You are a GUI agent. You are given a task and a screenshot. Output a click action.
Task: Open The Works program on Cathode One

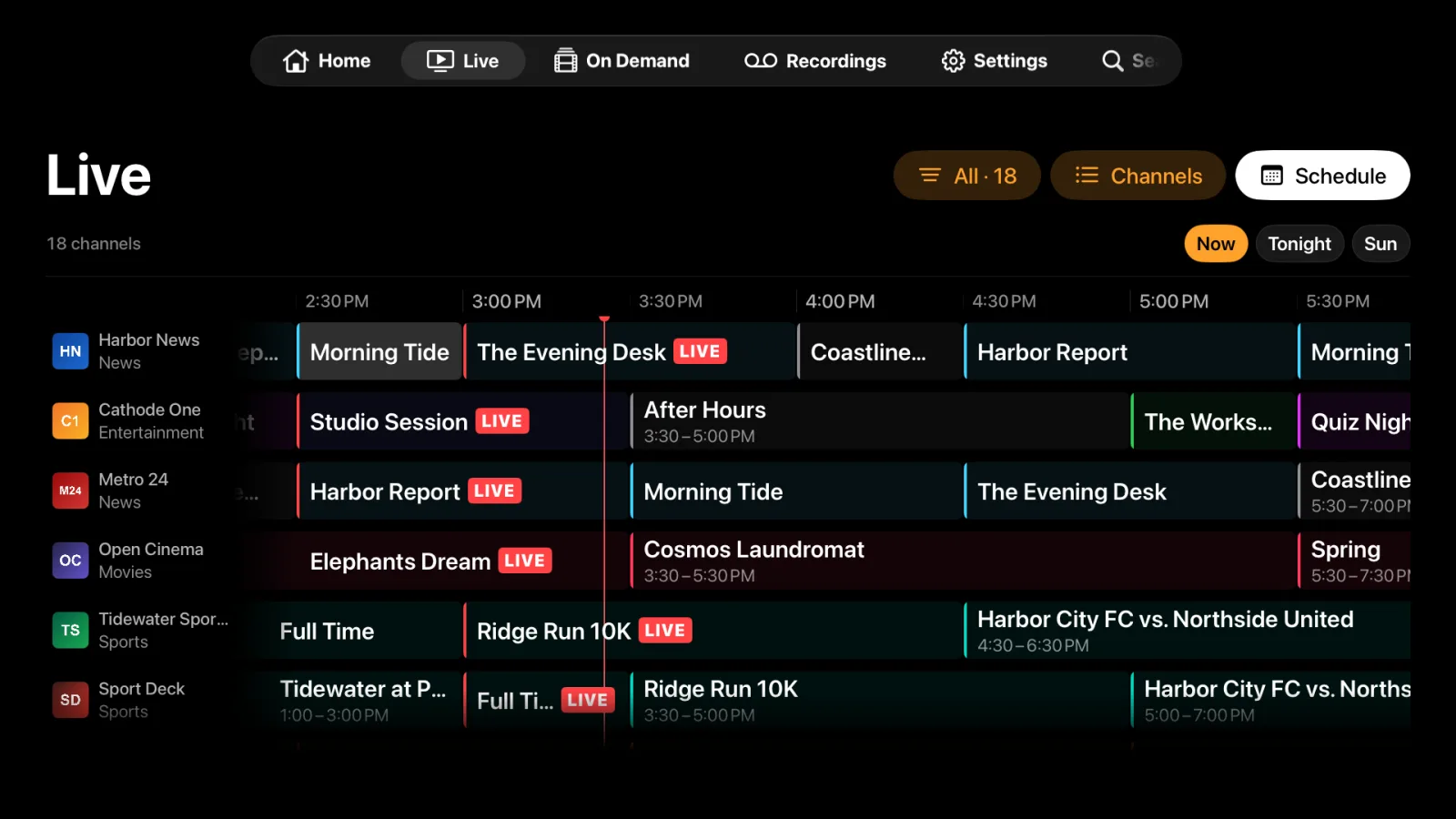[1213, 421]
